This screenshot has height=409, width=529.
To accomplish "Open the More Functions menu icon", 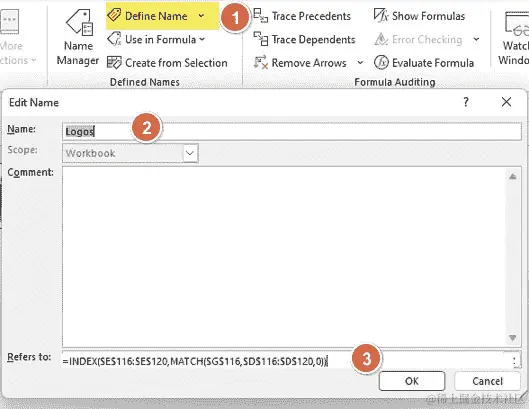I will (x=9, y=21).
